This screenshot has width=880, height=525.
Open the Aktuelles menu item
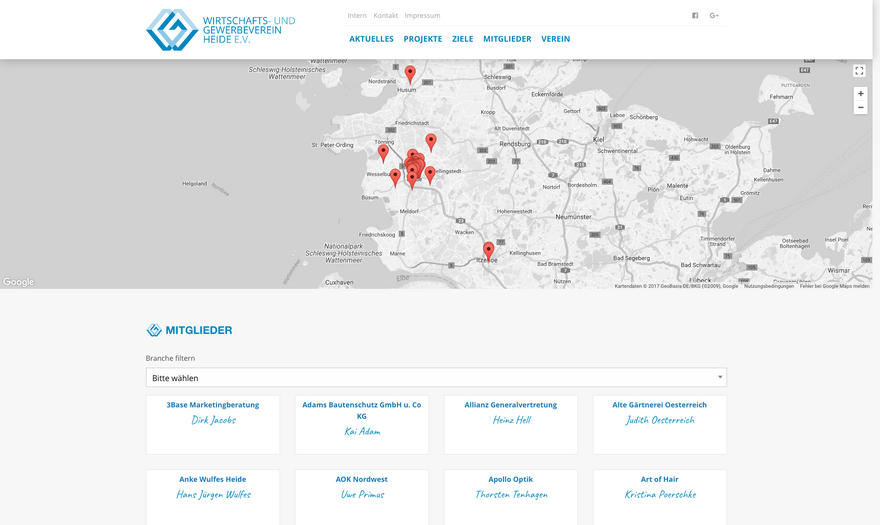click(371, 39)
